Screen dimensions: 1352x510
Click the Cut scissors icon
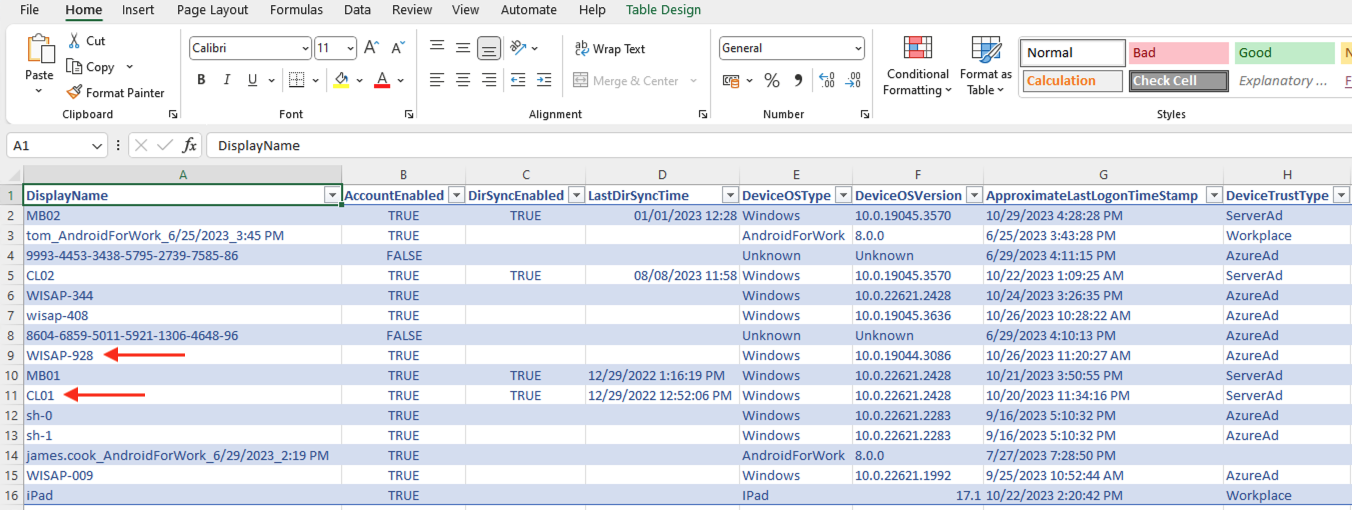75,41
